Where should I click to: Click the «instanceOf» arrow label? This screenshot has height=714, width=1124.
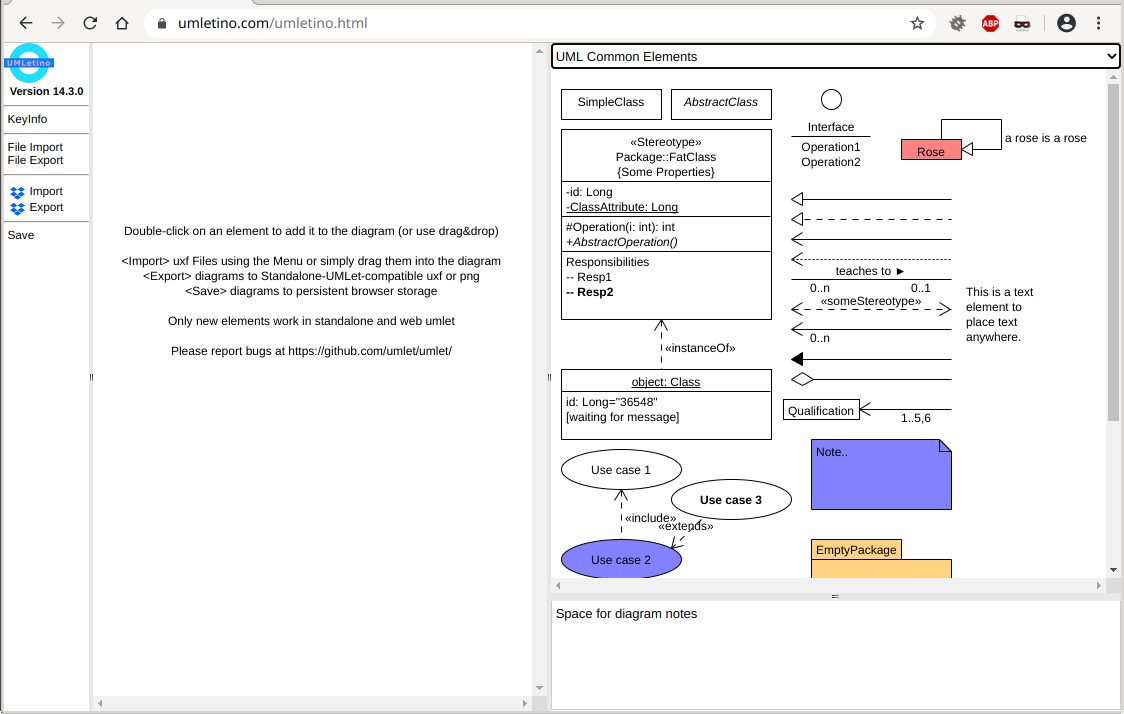[700, 348]
